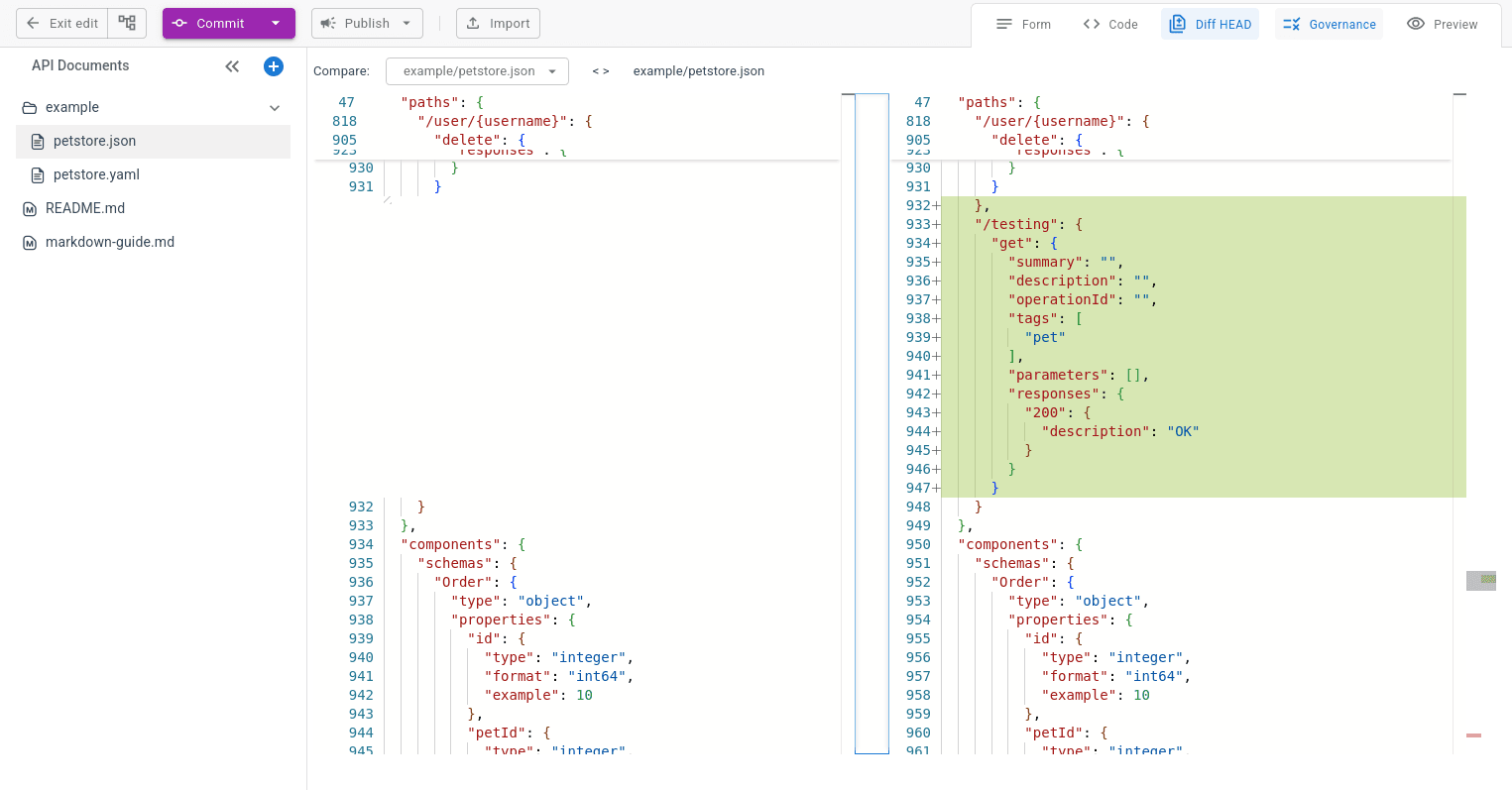Switch to the Form tab

click(1023, 24)
